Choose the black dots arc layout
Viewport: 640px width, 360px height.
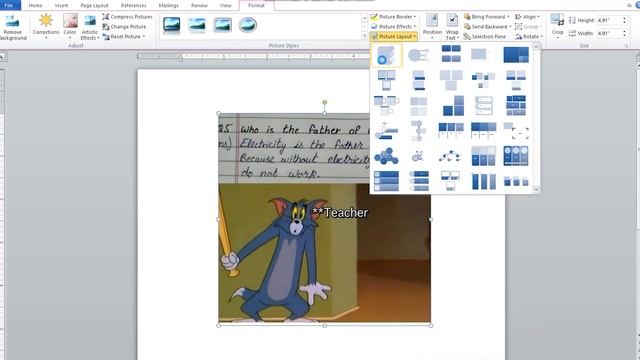pyautogui.click(x=449, y=156)
